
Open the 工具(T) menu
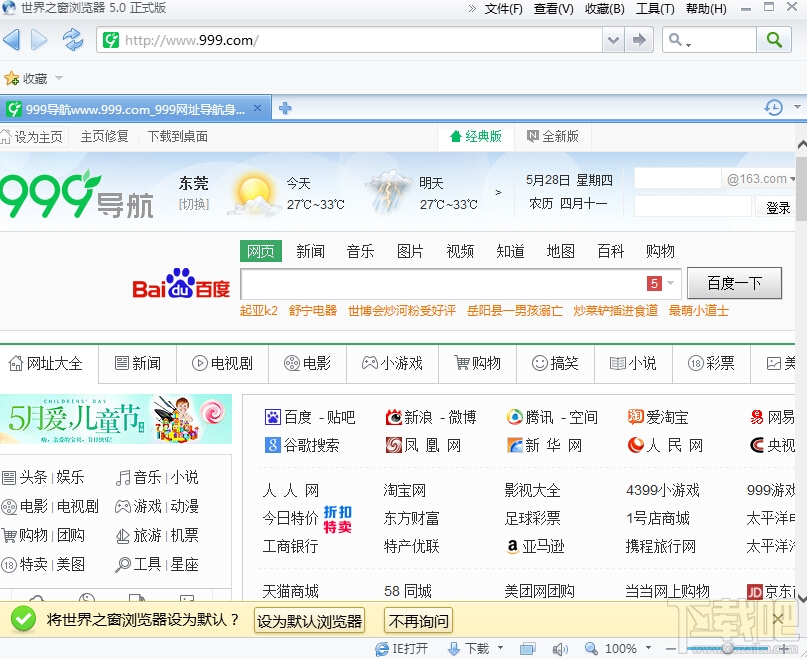(x=655, y=9)
